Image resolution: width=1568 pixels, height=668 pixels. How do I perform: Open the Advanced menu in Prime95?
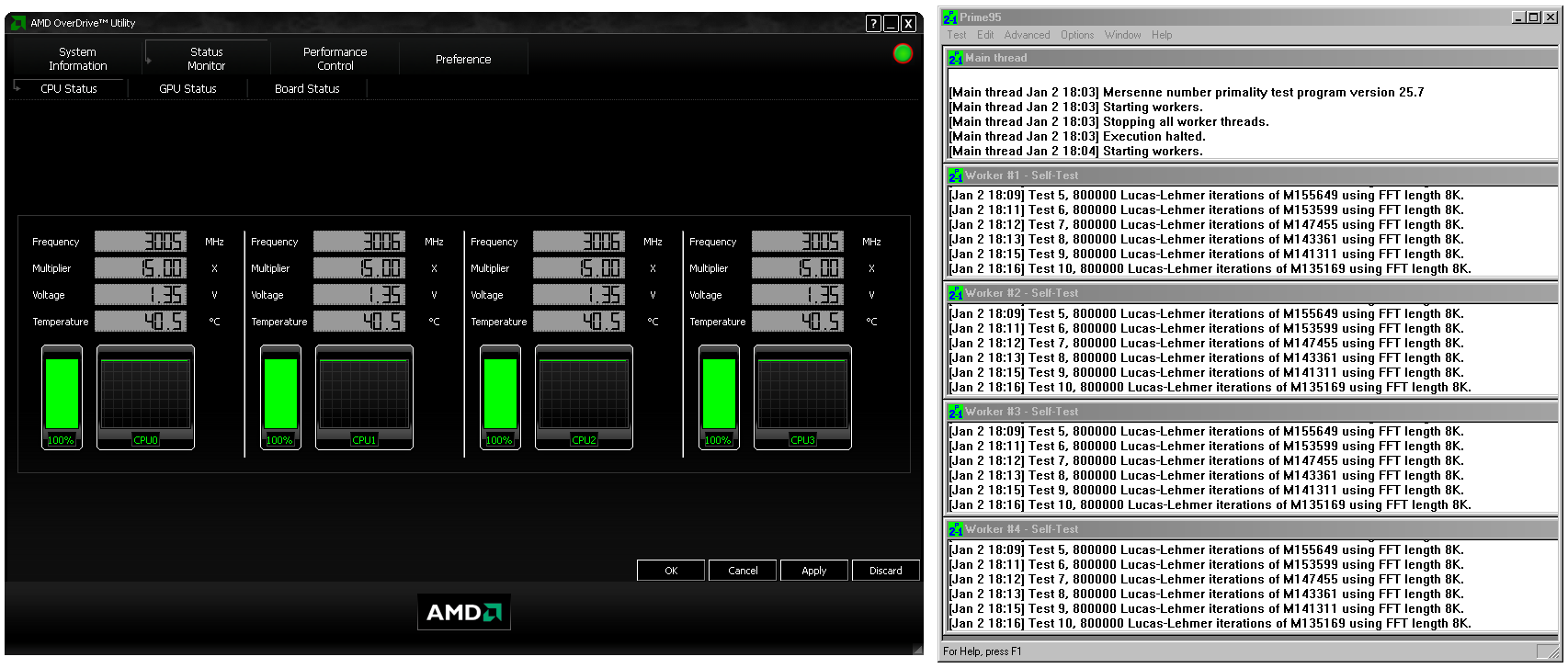[x=1027, y=35]
